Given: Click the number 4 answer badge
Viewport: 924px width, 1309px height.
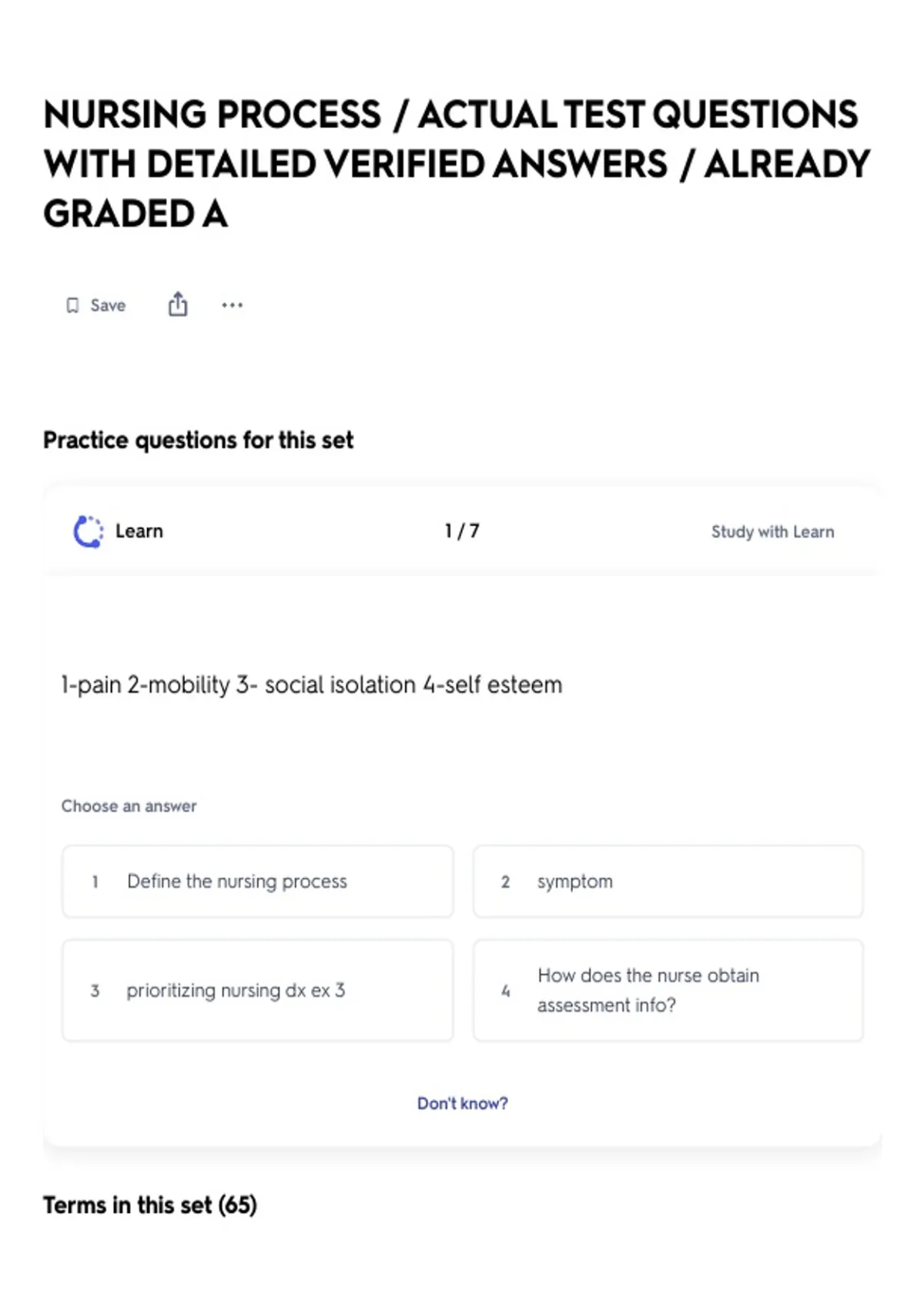Looking at the screenshot, I should click(506, 990).
